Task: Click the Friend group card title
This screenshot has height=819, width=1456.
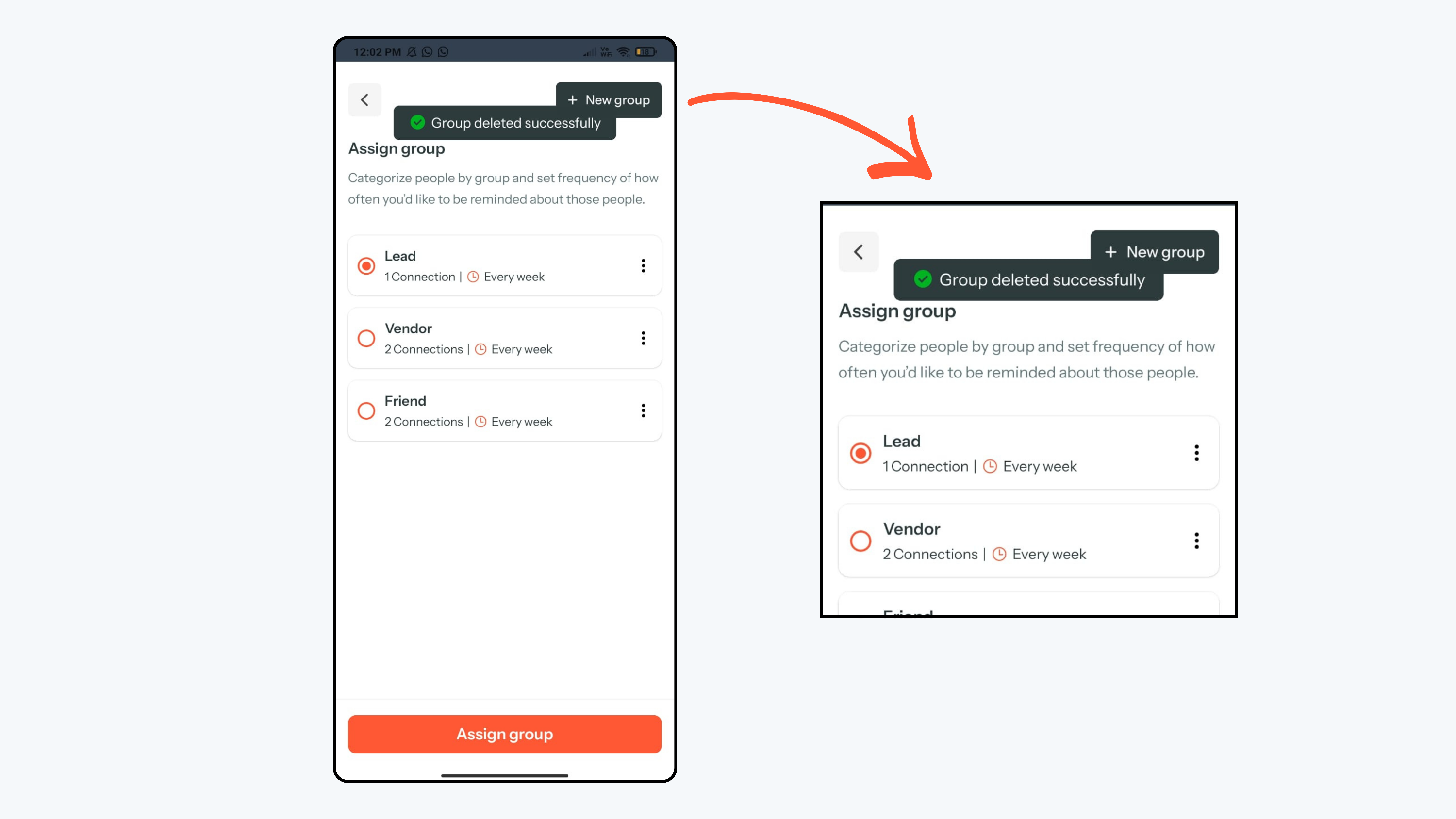Action: [405, 401]
